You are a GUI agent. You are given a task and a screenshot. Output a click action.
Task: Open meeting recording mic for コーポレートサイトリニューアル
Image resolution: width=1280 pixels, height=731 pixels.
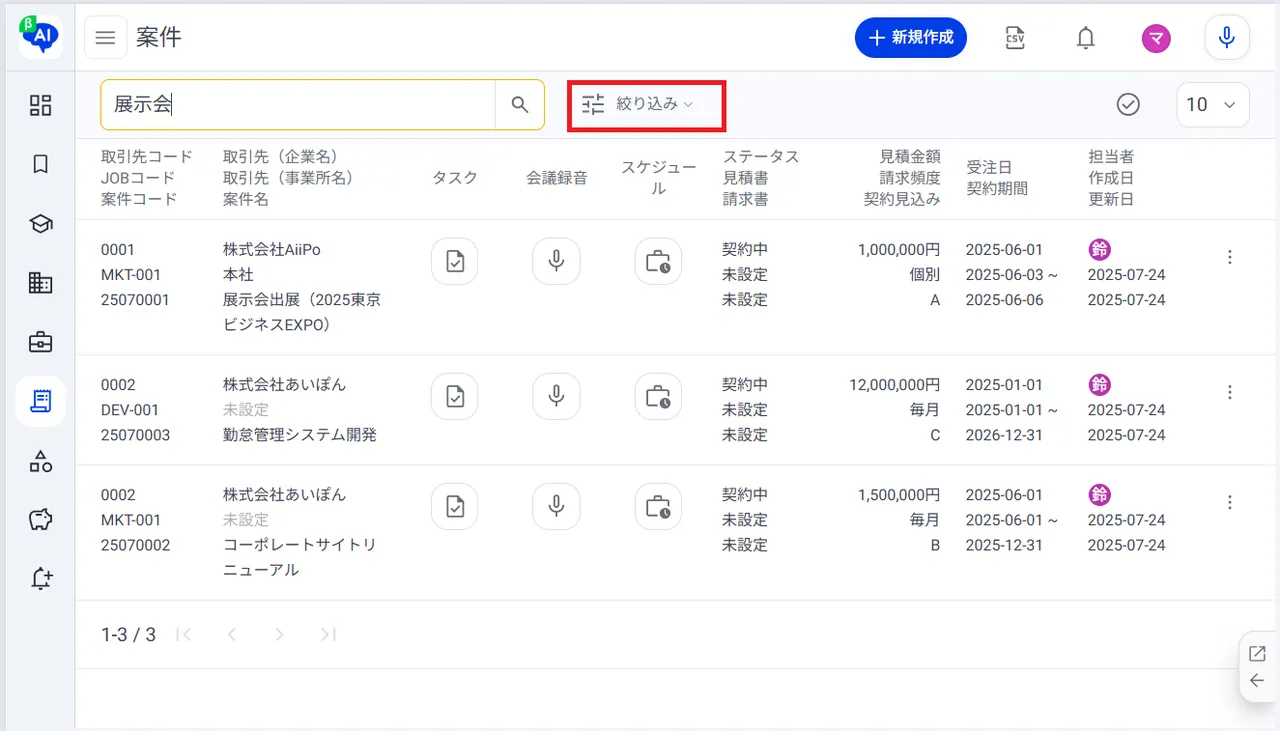click(x=557, y=507)
